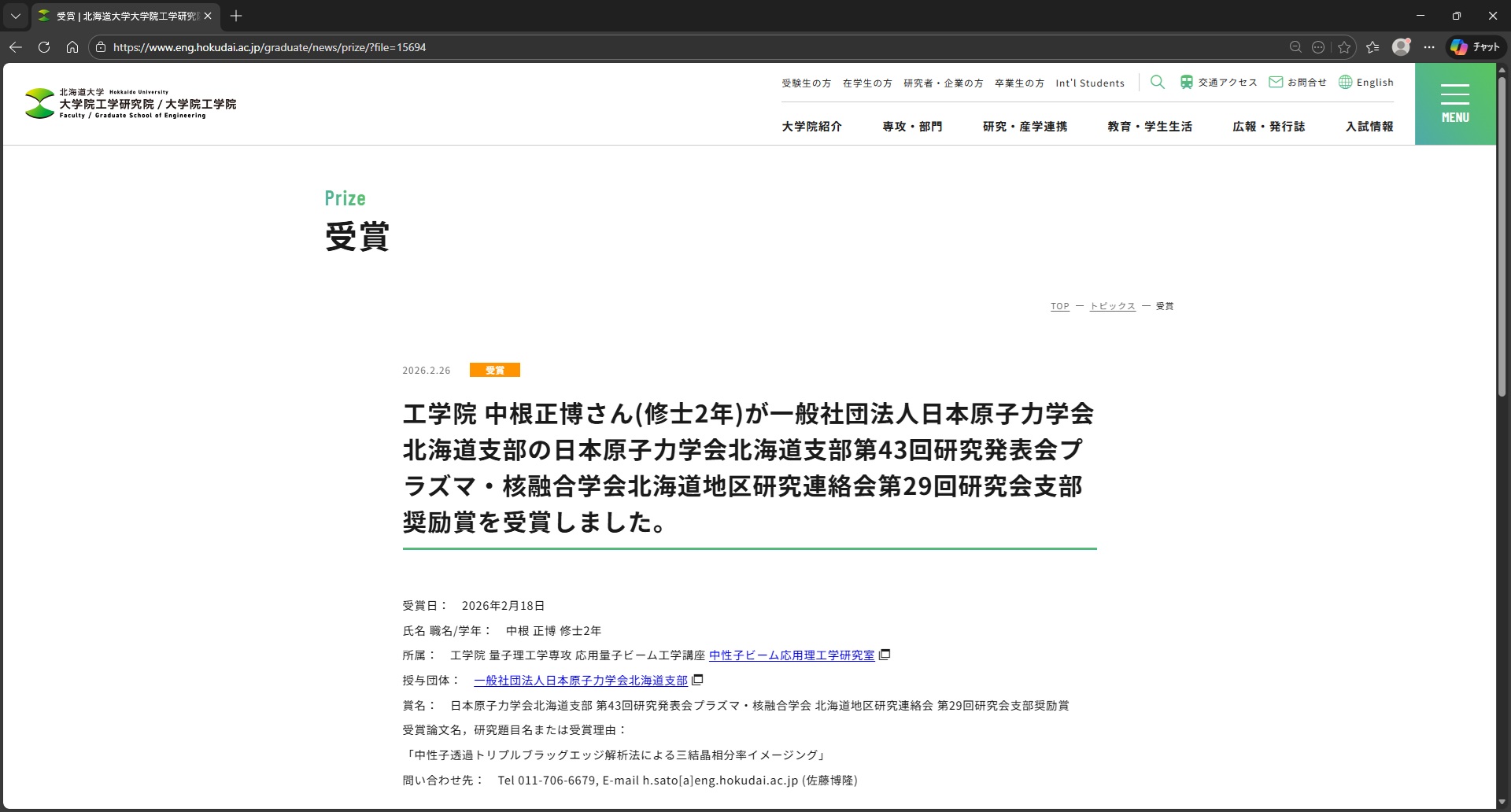1511x812 pixels.
Task: Click the お問合せ mail icon link
Action: click(x=1297, y=83)
